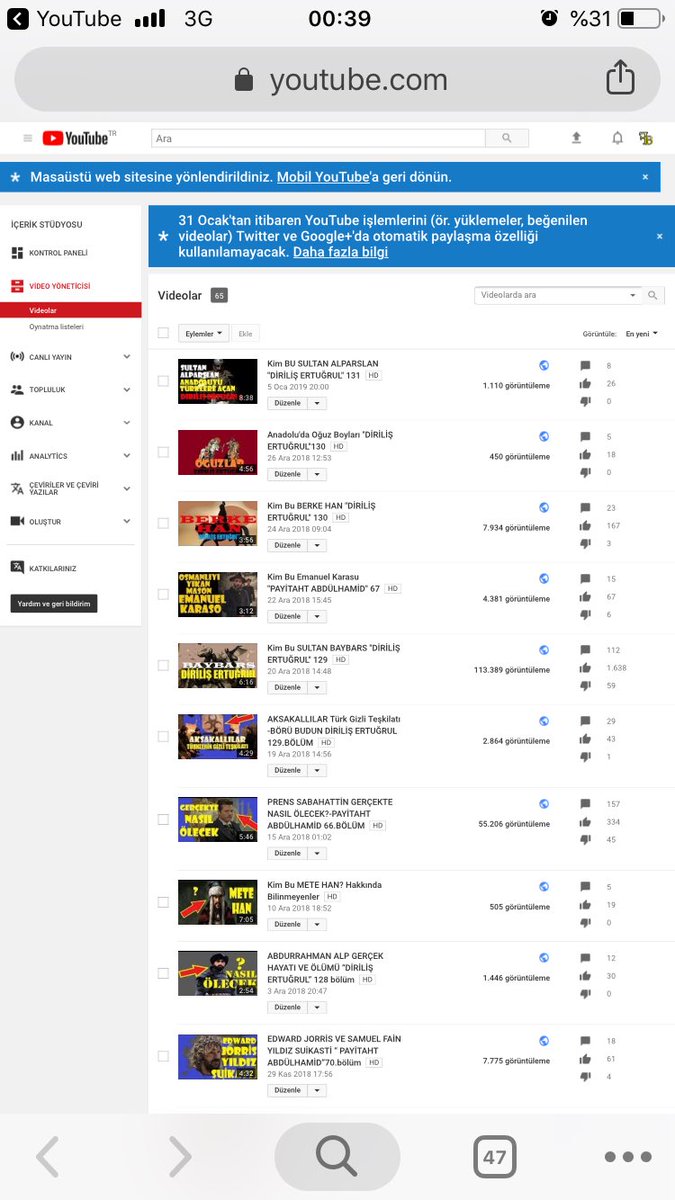Focus the top Ara search field
Image resolution: width=675 pixels, height=1200 pixels.
click(x=318, y=138)
